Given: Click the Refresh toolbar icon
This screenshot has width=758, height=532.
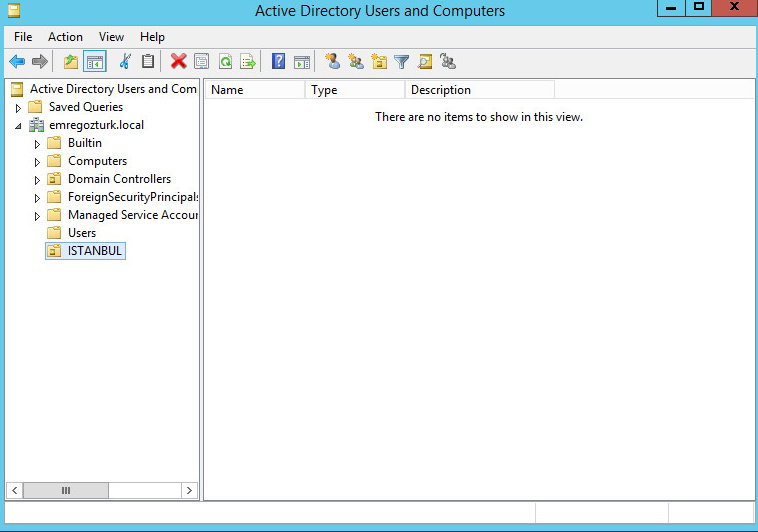Looking at the screenshot, I should (x=225, y=62).
